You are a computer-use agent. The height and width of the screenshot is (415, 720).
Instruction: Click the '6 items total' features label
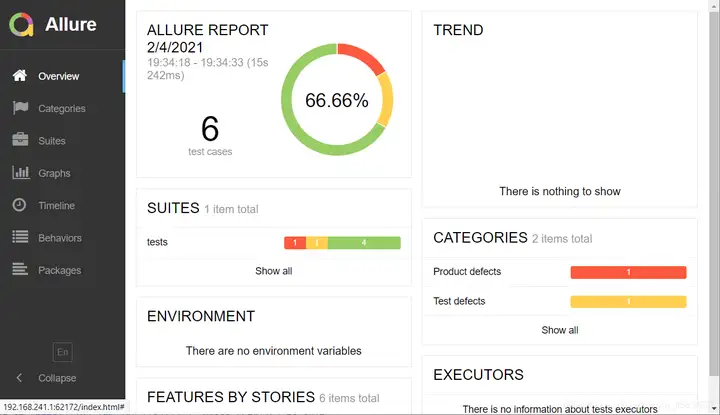click(349, 398)
